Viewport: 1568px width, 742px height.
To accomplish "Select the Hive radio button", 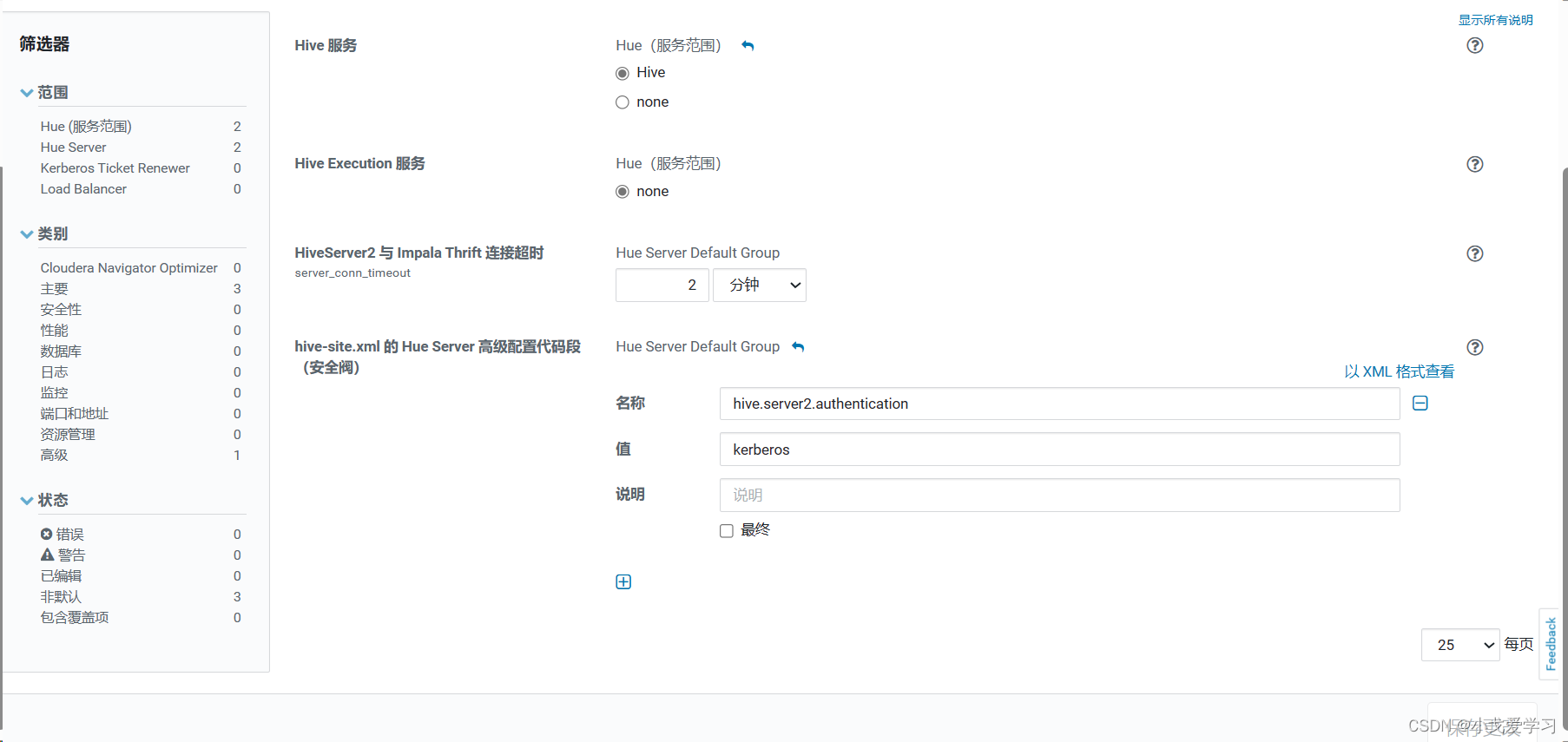I will click(623, 73).
